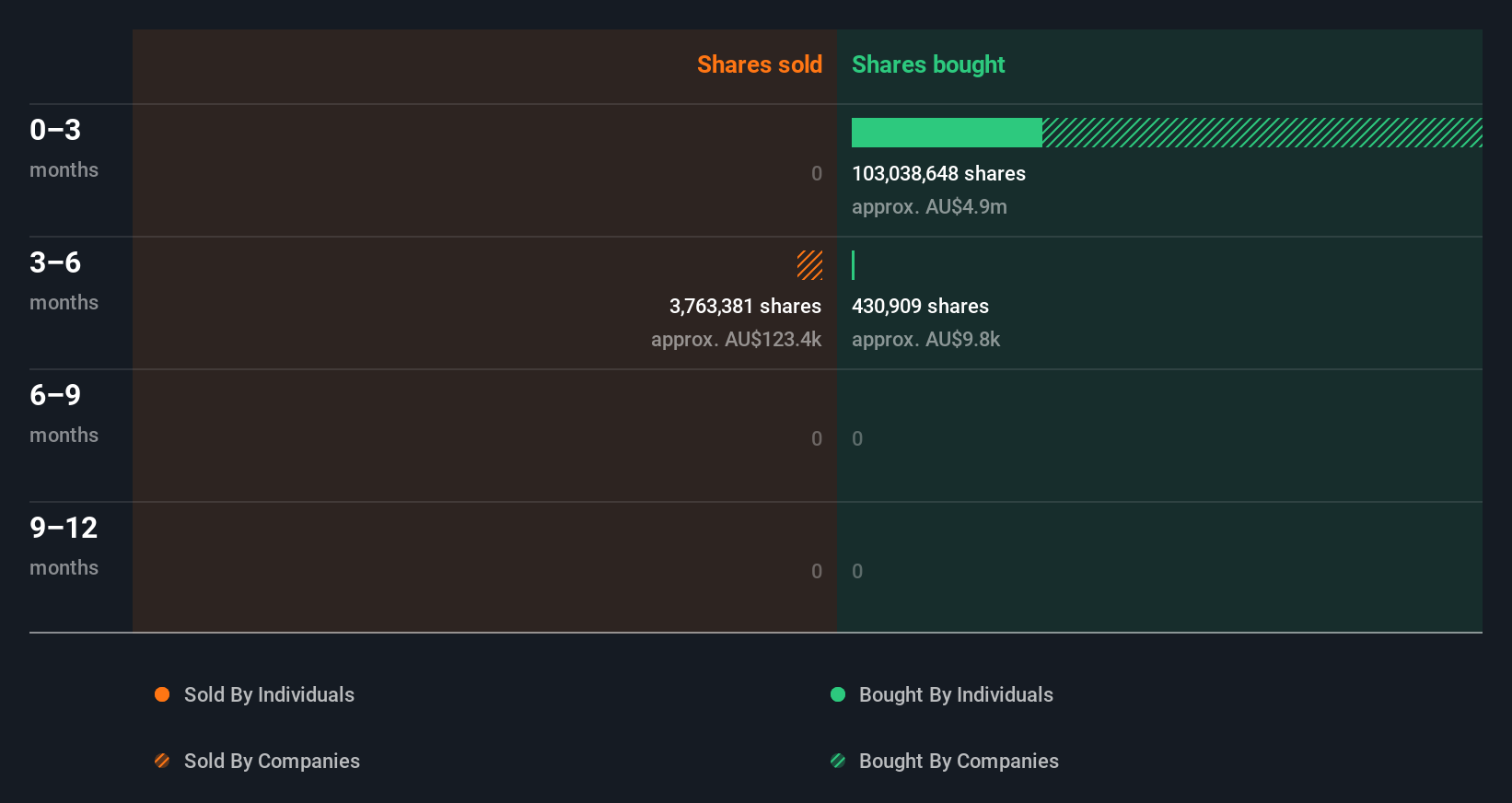Click the 430,909 shares label
The width and height of the screenshot is (1512, 803).
click(x=920, y=306)
